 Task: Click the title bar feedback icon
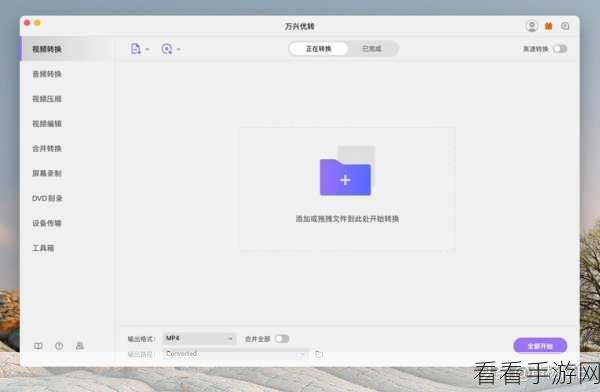[565, 26]
